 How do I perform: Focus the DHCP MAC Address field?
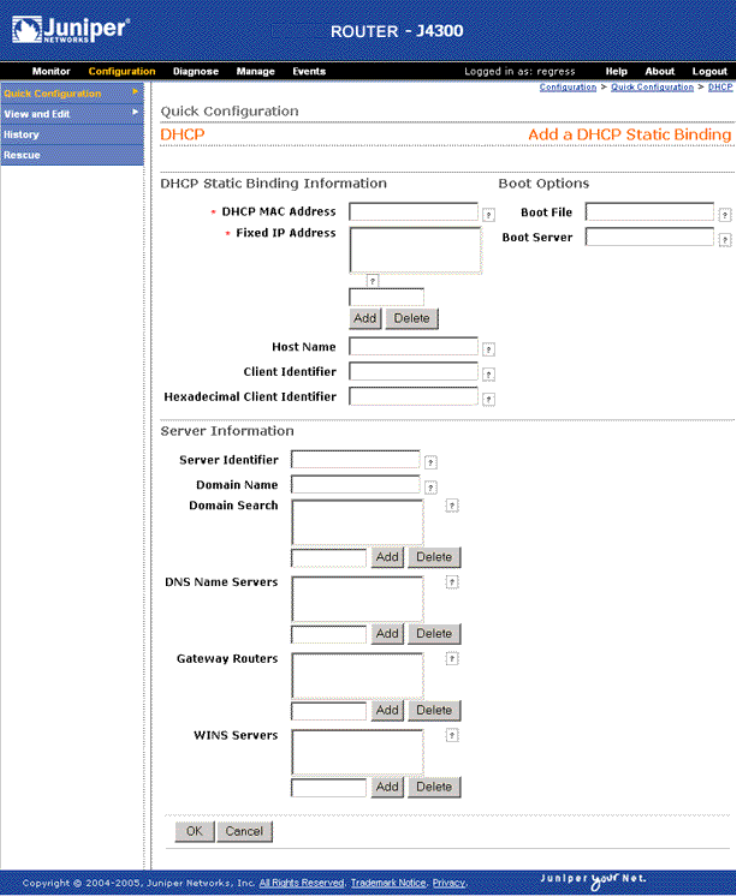pos(414,211)
